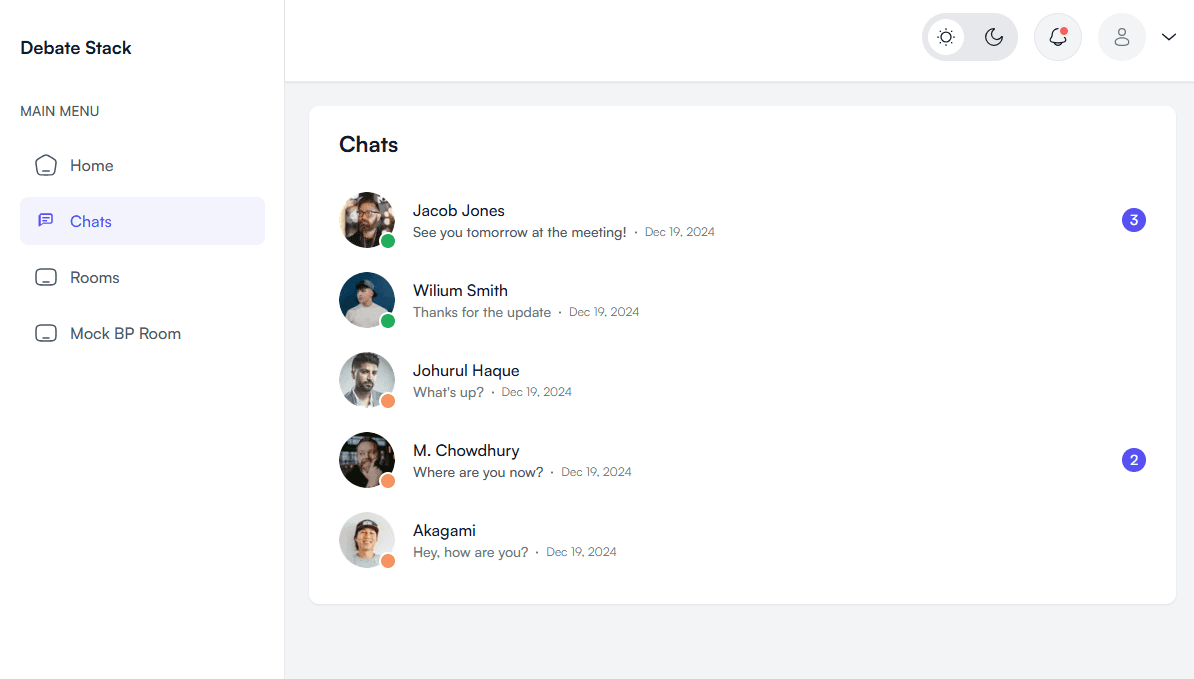Click Jacob Jones unread badge showing 3
The width and height of the screenshot is (1194, 679).
click(1133, 220)
